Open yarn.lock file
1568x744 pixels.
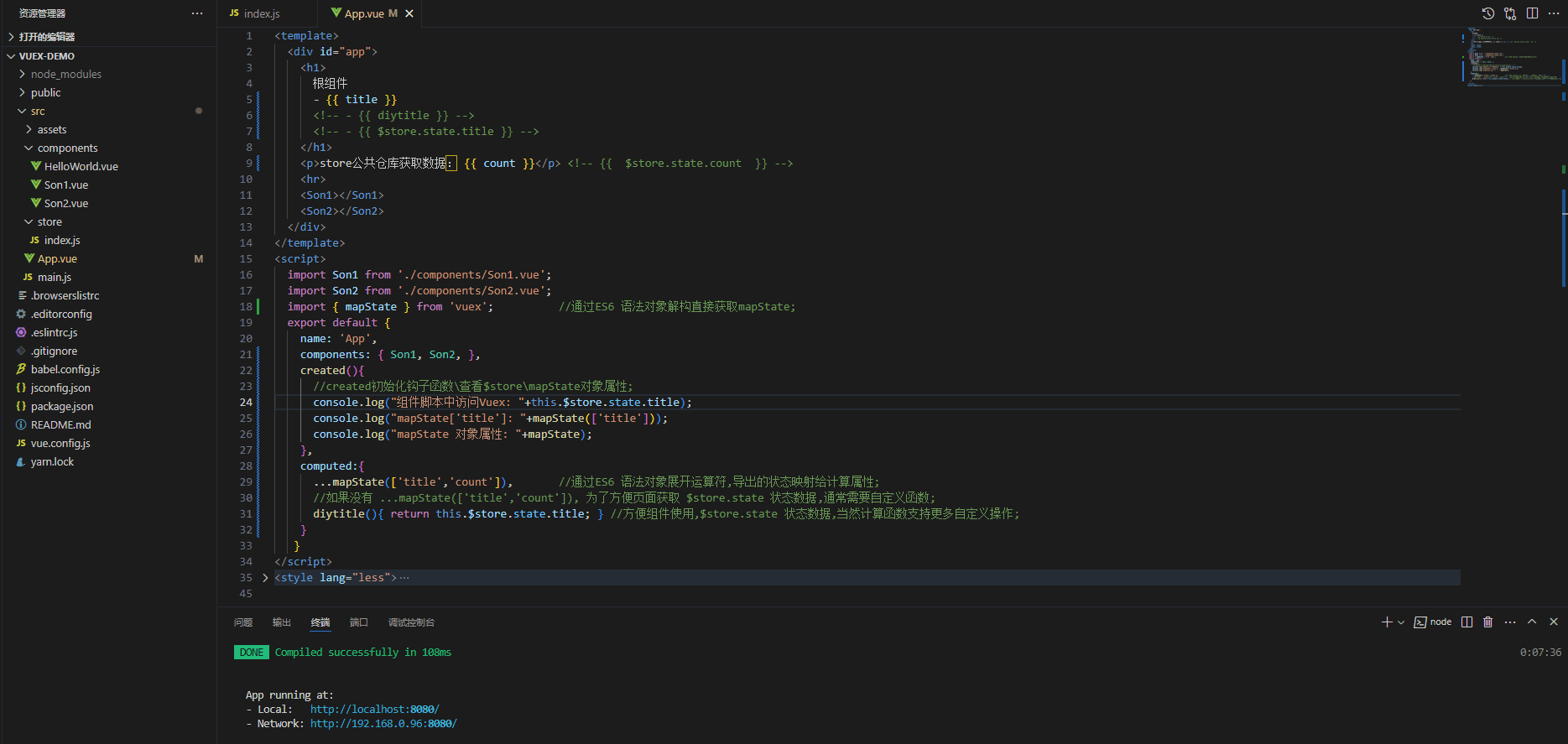[x=109, y=462]
